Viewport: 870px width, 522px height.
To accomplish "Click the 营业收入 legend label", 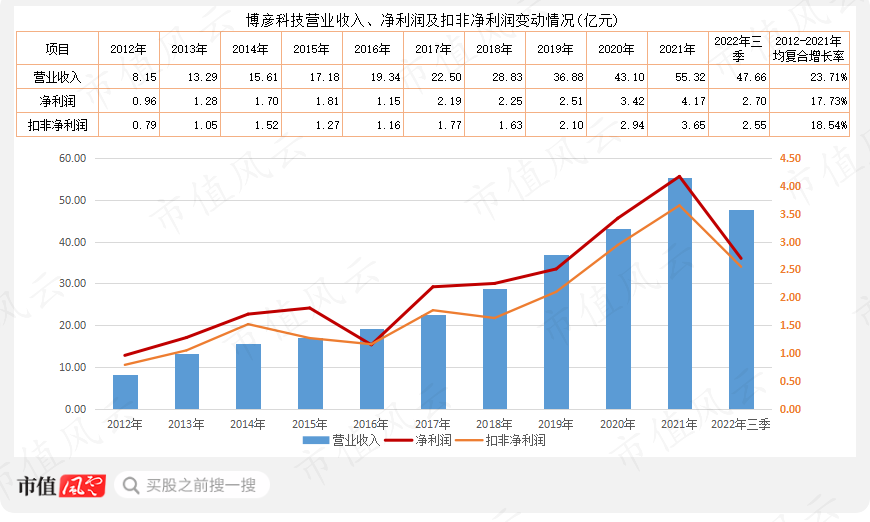I will pyautogui.click(x=356, y=440).
